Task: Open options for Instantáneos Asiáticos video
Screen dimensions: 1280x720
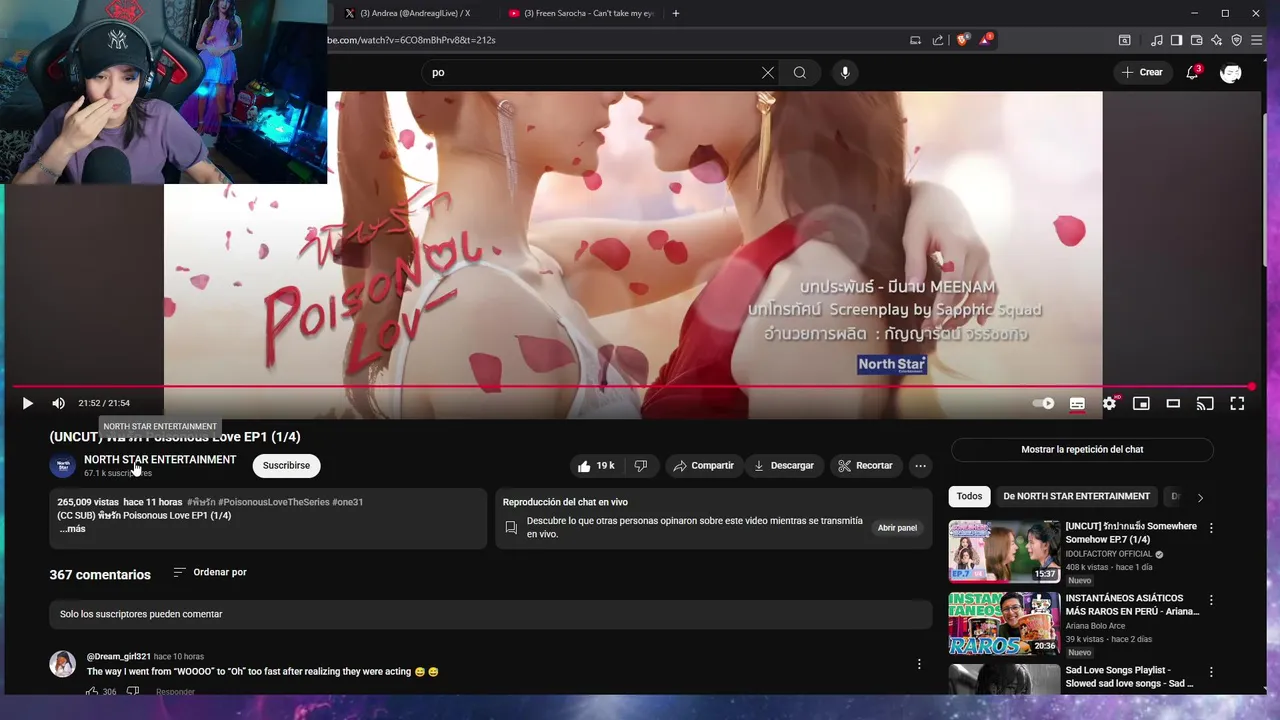Action: (x=1211, y=600)
